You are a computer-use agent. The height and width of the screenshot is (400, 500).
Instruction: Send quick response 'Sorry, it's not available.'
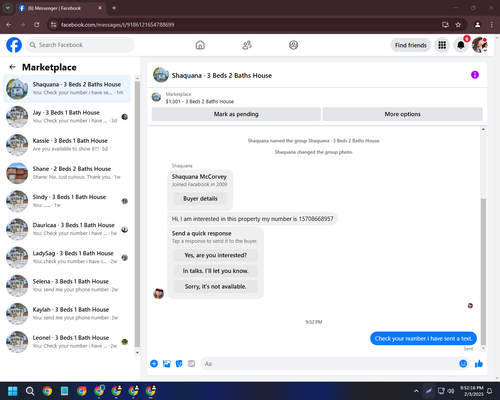pyautogui.click(x=215, y=287)
